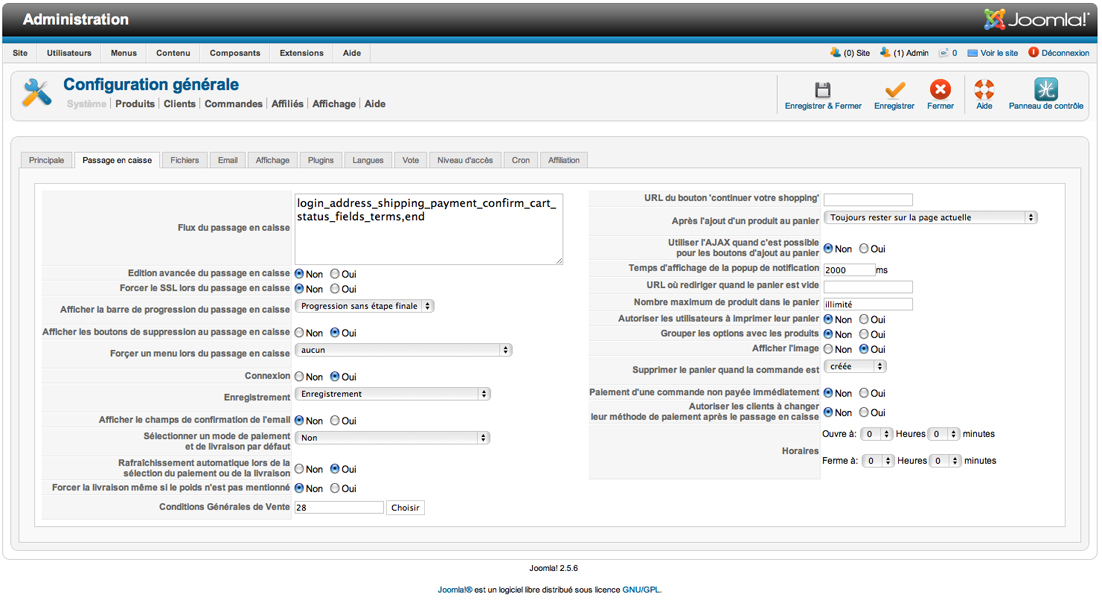
Task: Select Oui for Edition avancée du passage en caisse
Action: click(x=335, y=273)
